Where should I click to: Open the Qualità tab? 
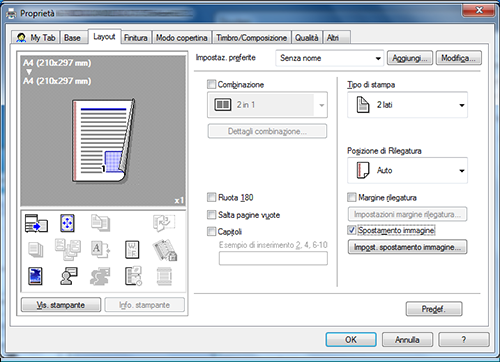coord(307,38)
